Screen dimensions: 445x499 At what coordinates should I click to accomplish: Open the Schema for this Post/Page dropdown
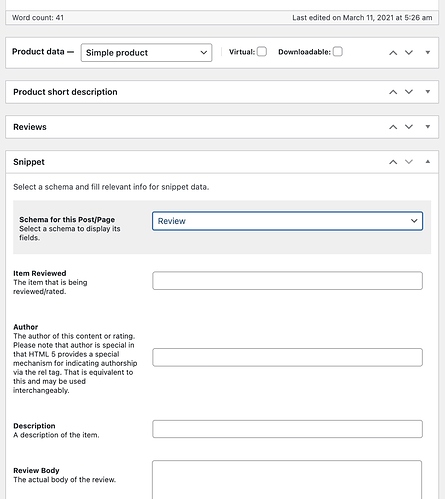pyautogui.click(x=287, y=221)
